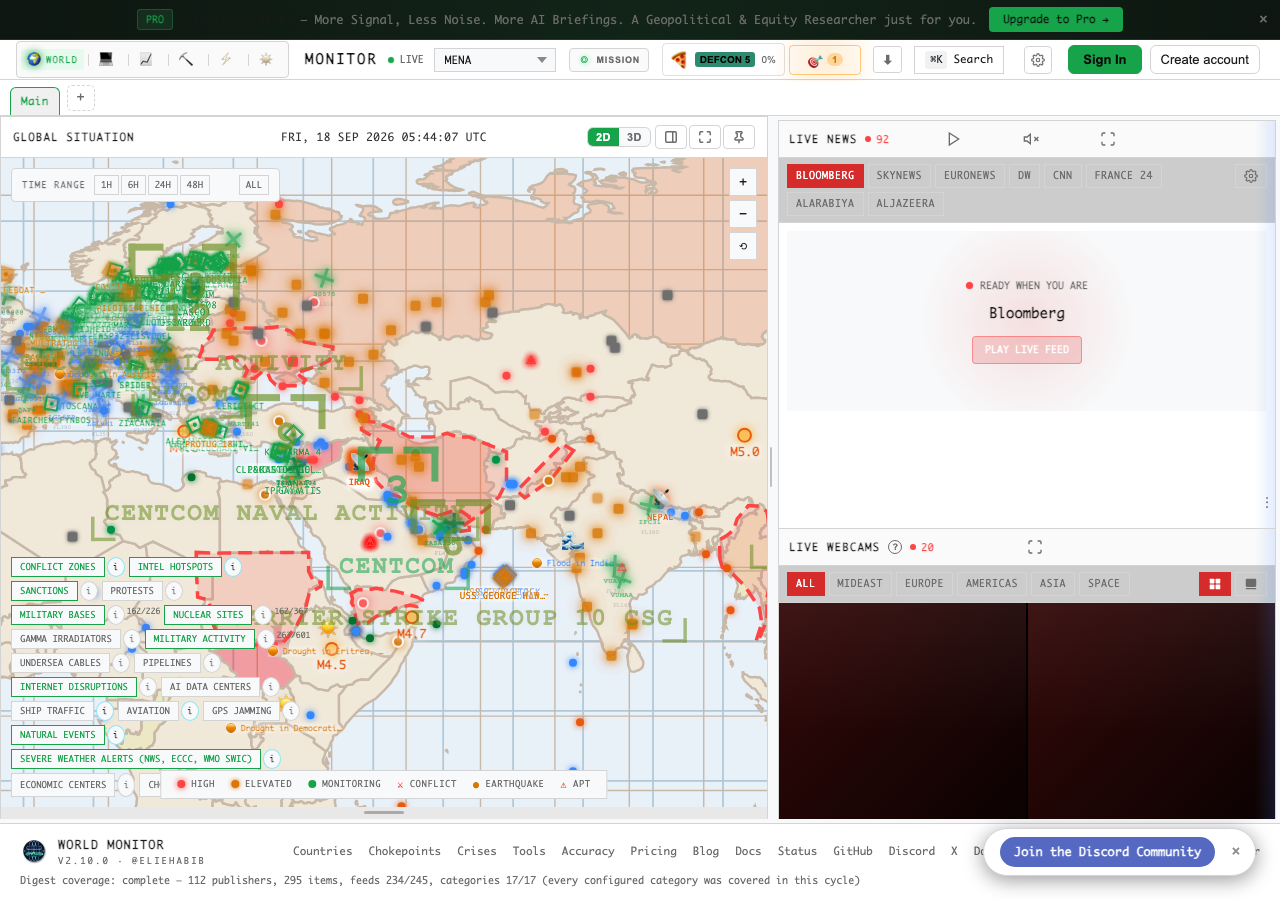Play the Live News stream
This screenshot has width=1280, height=900.
tap(954, 139)
